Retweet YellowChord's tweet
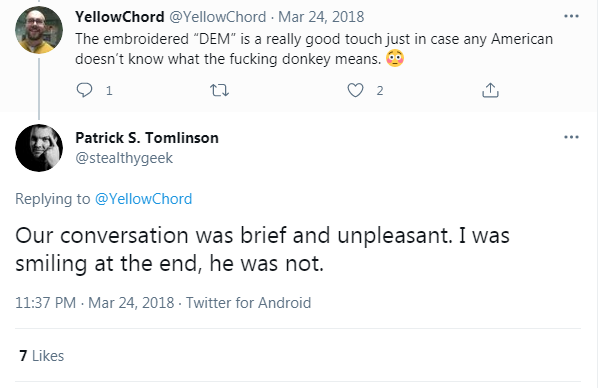 click(x=219, y=91)
